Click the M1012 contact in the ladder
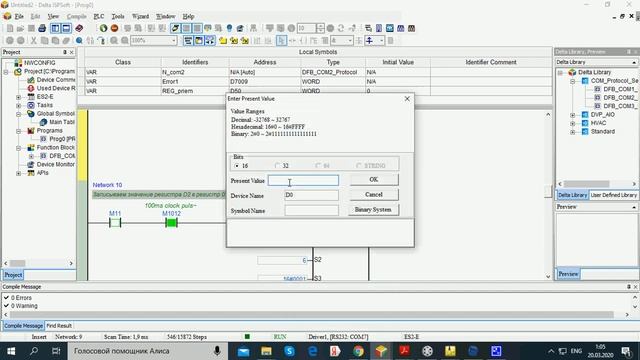Image resolution: width=640 pixels, height=360 pixels. [171, 222]
